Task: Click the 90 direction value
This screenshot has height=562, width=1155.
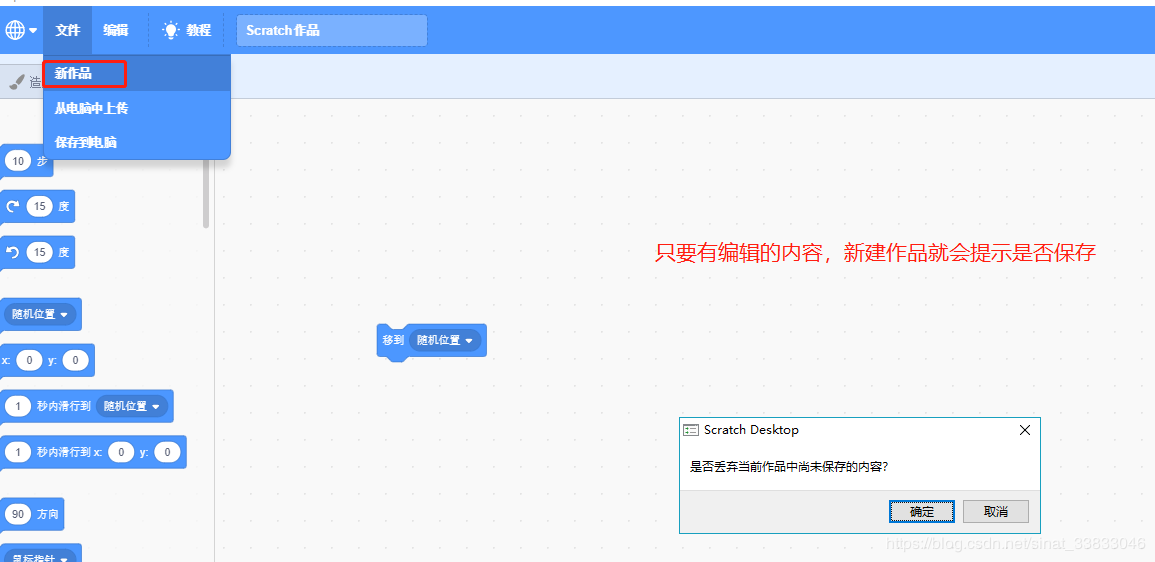Action: 18,514
